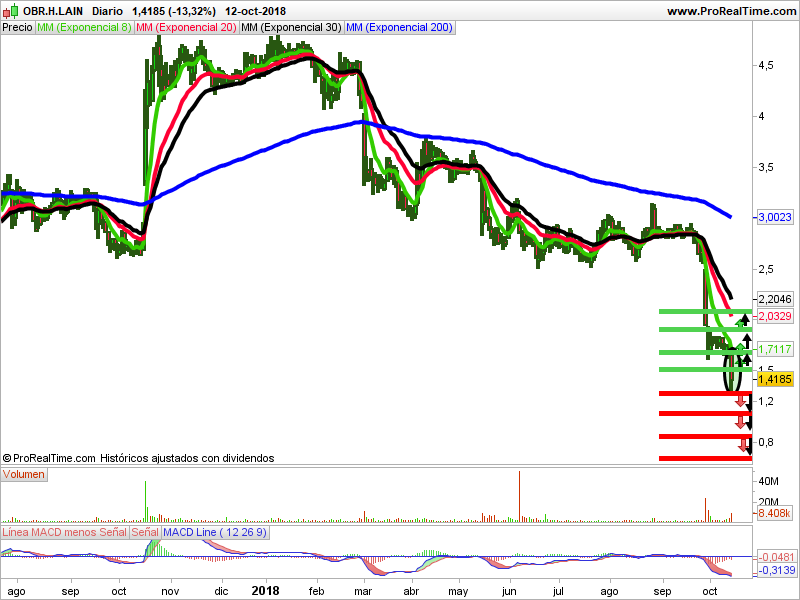Select the Precio indicator label

click(x=17, y=28)
